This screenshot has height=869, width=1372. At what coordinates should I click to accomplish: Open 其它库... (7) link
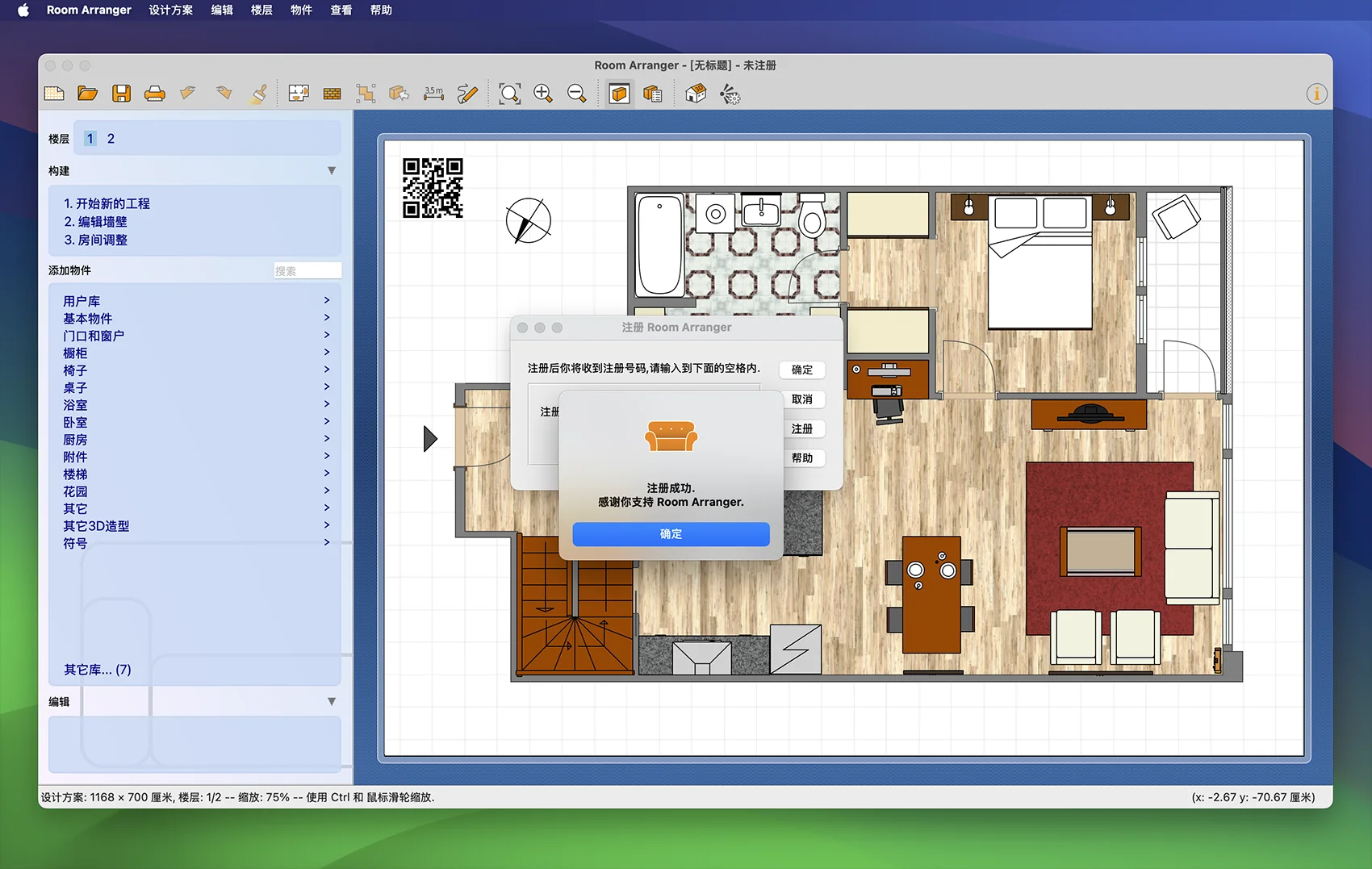coord(97,670)
